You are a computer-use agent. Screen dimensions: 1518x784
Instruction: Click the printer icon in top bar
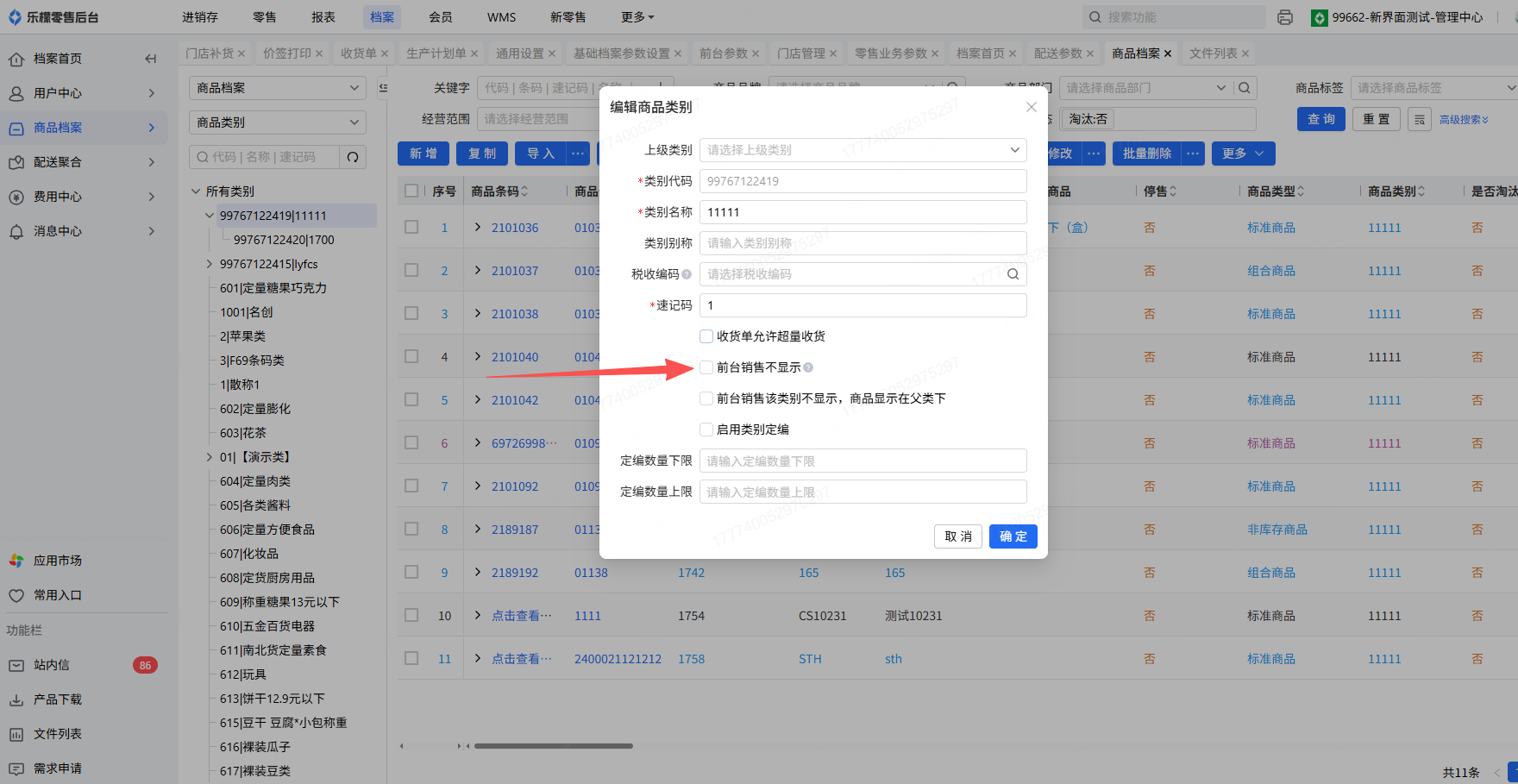point(1285,17)
